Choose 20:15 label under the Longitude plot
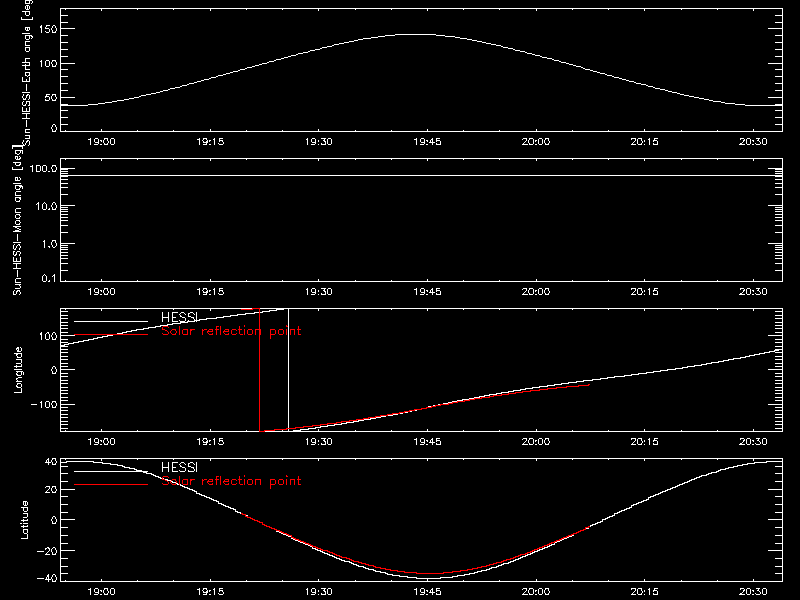This screenshot has height=600, width=800. click(x=644, y=442)
